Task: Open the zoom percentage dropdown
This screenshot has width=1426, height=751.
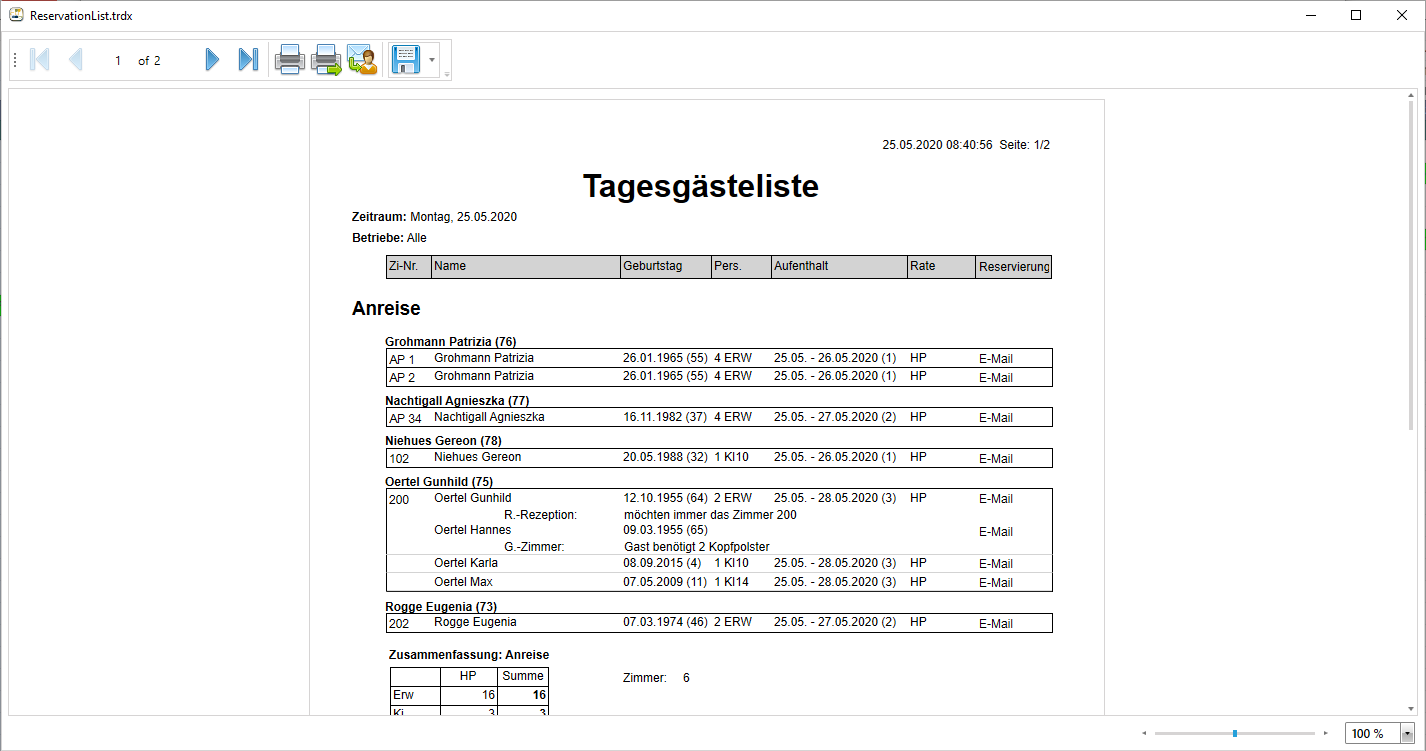Action: 1408,733
